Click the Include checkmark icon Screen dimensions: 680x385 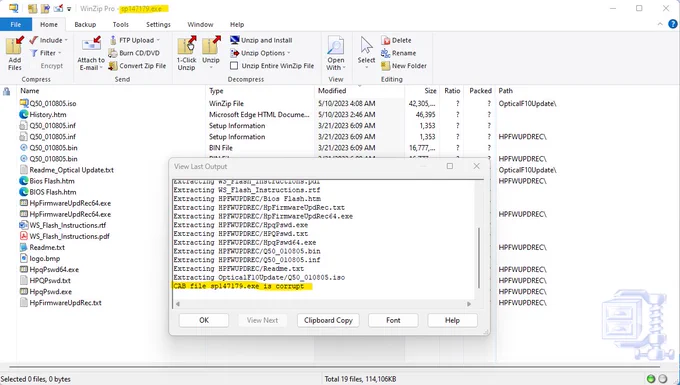(33, 40)
